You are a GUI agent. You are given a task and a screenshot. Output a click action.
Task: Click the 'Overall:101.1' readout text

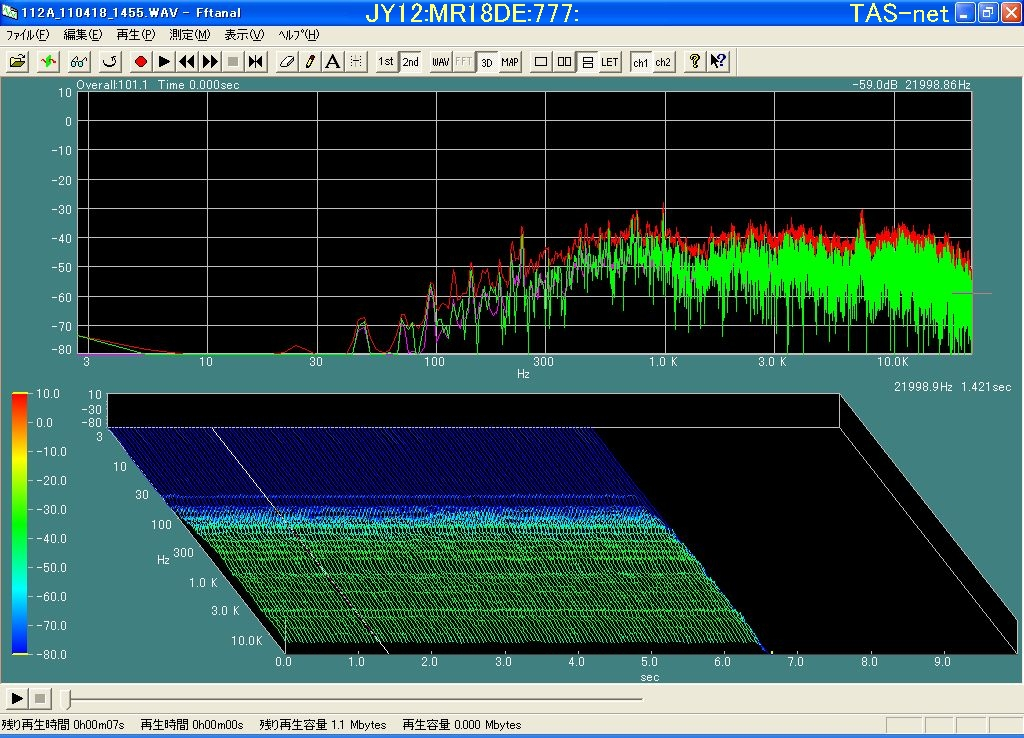[x=112, y=85]
